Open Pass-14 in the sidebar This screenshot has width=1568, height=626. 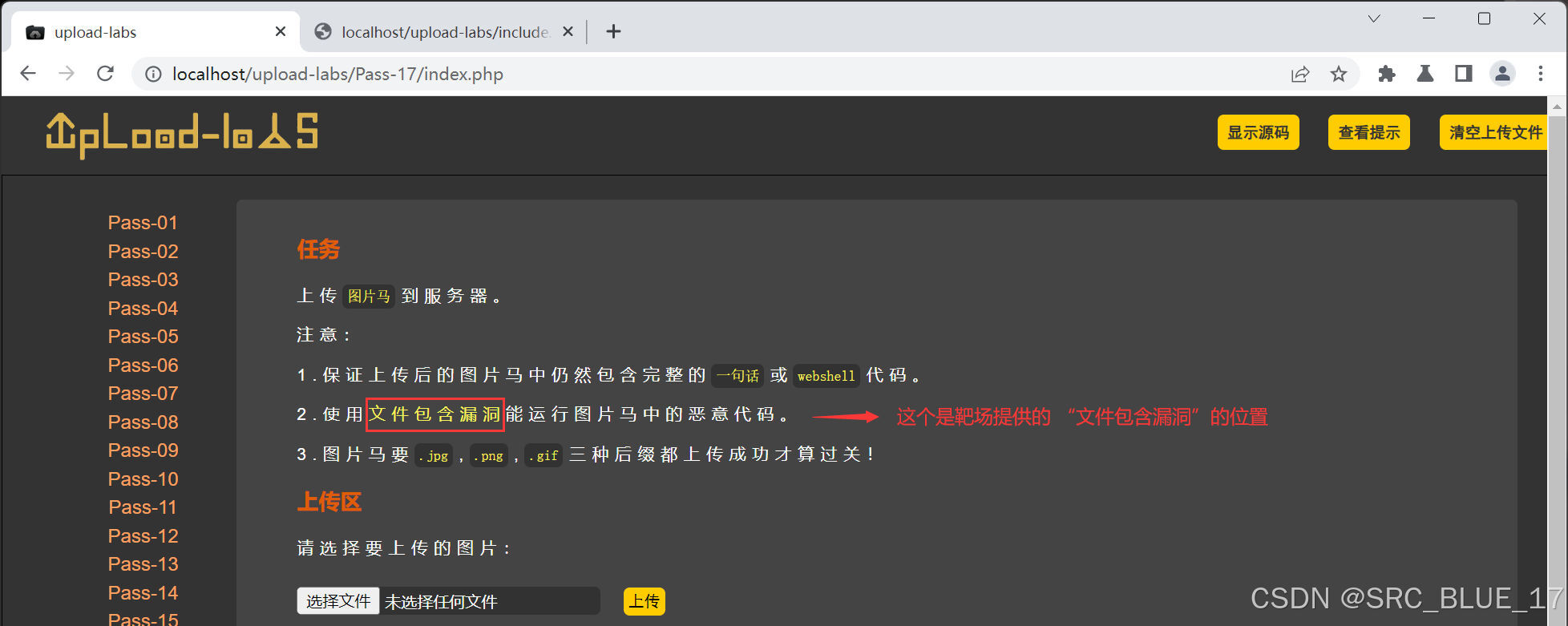click(143, 593)
